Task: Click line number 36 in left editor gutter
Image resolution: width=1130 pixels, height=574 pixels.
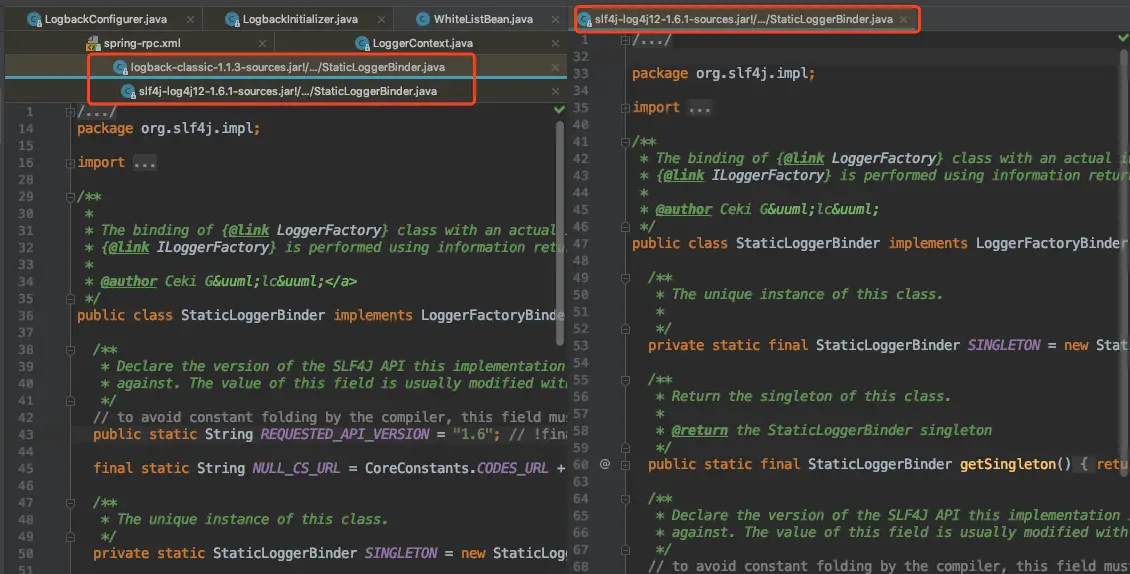Action: [25, 315]
